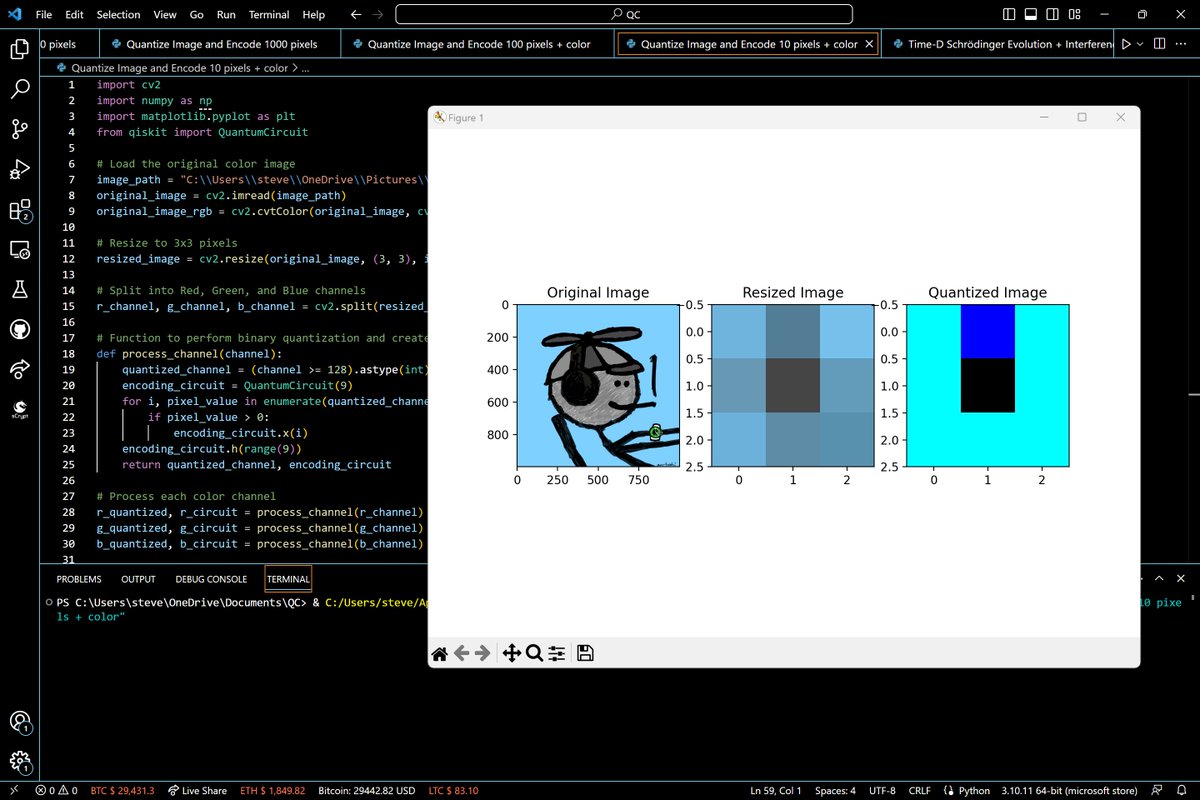The height and width of the screenshot is (800, 1200).
Task: Toggle the bottom panel layout button
Action: pos(1031,15)
